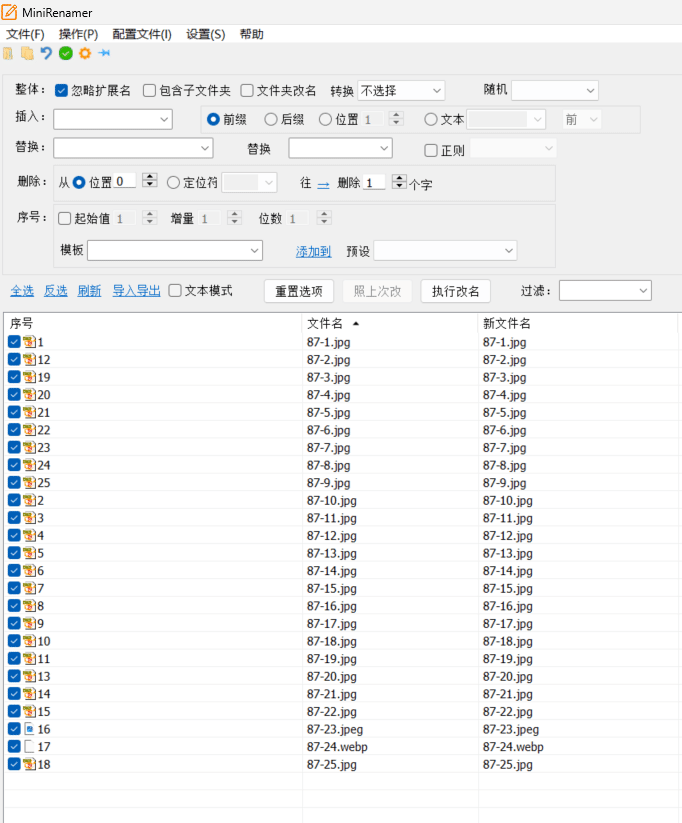Select the 文本 radio button
This screenshot has width=682, height=823.
[x=431, y=120]
